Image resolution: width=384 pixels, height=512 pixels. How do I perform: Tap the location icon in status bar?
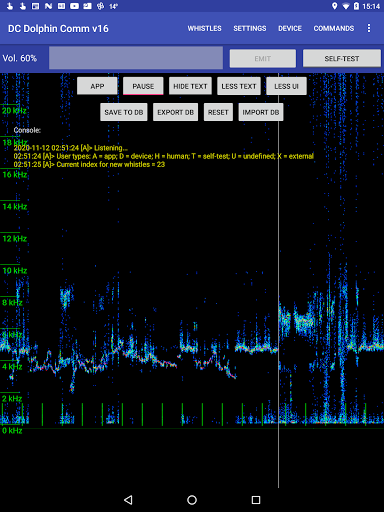tap(334, 6)
